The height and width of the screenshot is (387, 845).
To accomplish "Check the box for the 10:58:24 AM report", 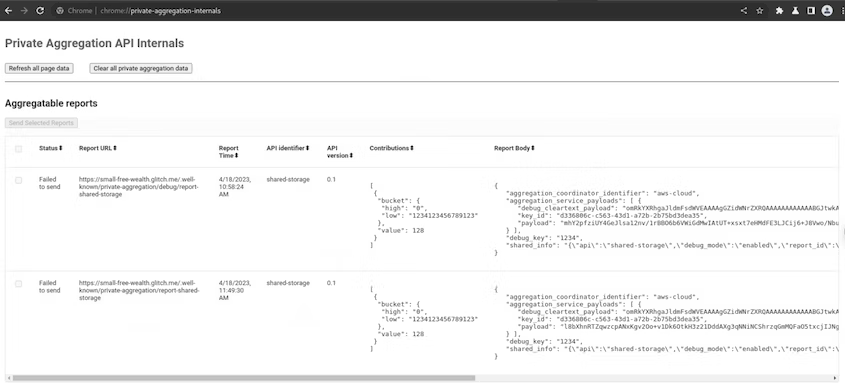I will click(x=18, y=180).
